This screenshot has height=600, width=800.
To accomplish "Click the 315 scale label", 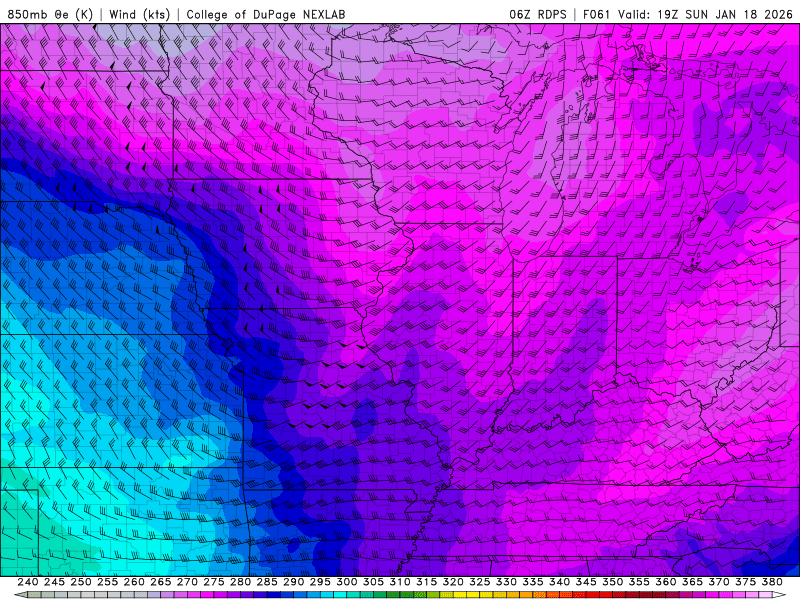I will [x=426, y=582].
